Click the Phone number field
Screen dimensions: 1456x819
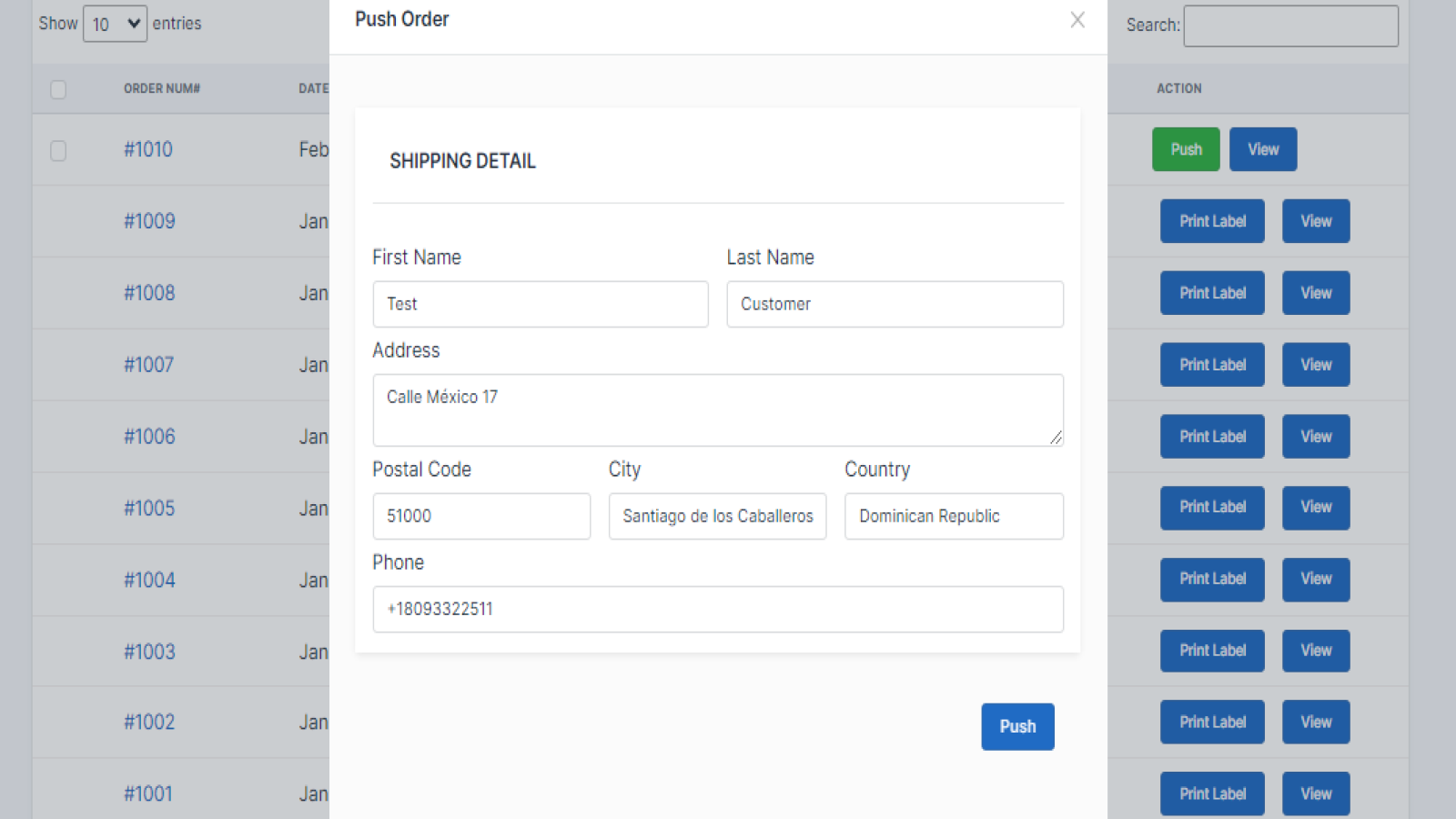coord(717,609)
